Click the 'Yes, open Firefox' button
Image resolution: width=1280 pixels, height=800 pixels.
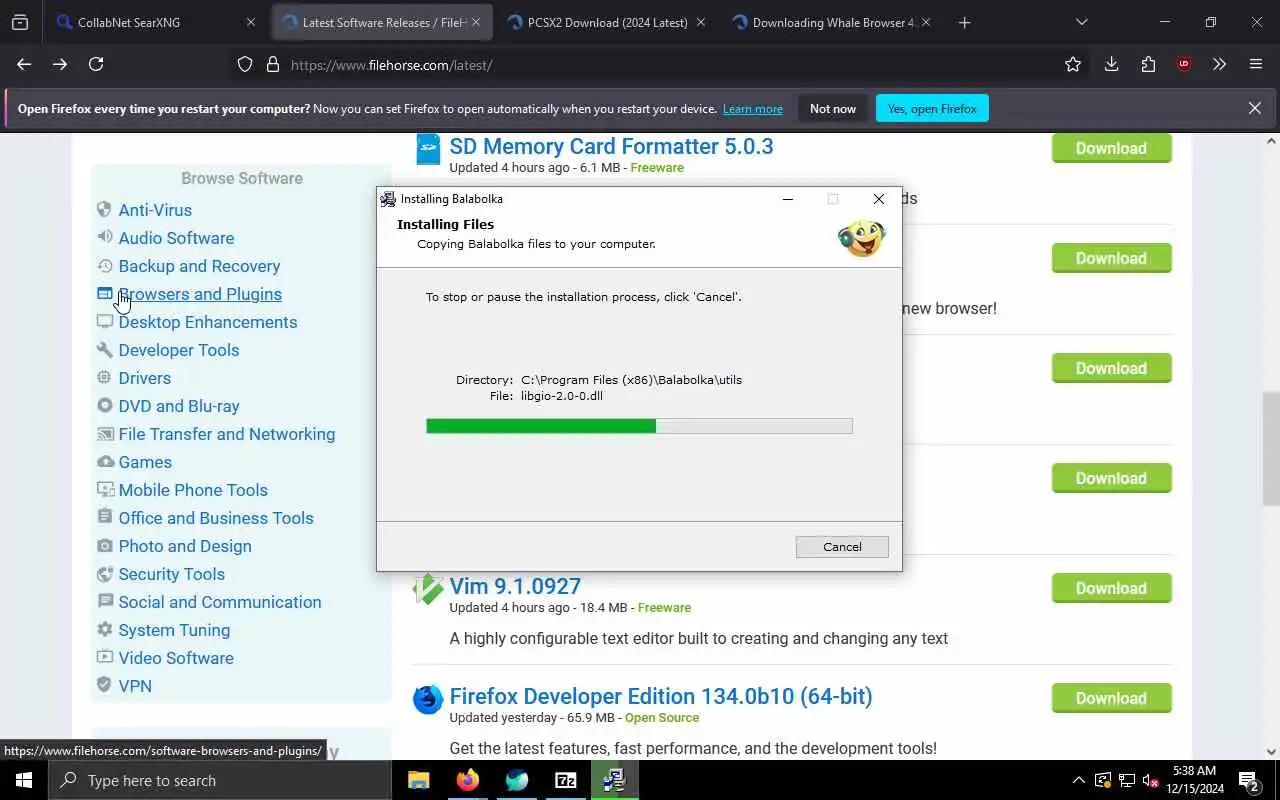(x=932, y=108)
